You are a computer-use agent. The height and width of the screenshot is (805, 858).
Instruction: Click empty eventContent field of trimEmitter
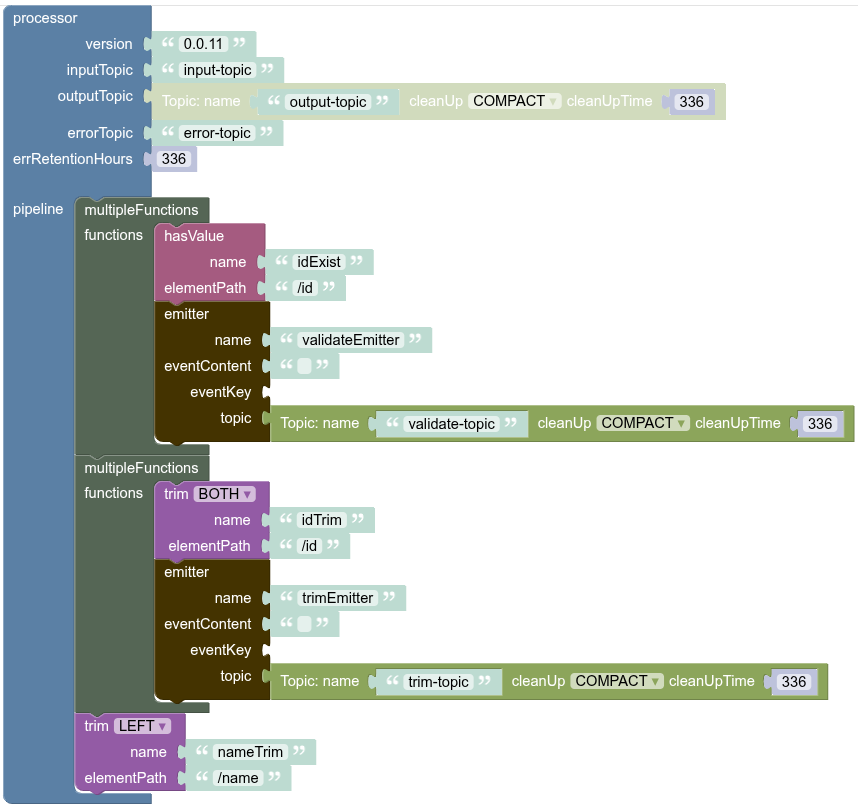pos(304,623)
